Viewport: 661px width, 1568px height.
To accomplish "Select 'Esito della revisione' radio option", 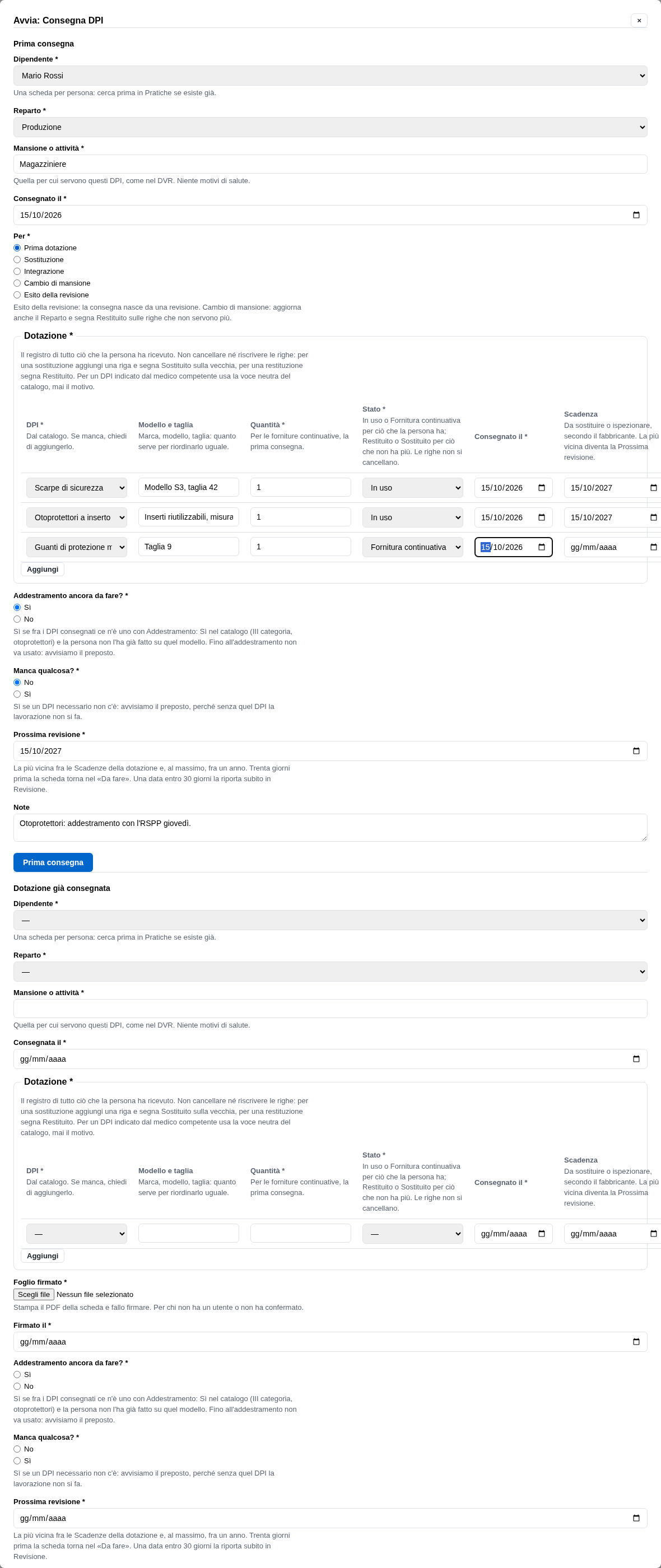I will pyautogui.click(x=17, y=295).
